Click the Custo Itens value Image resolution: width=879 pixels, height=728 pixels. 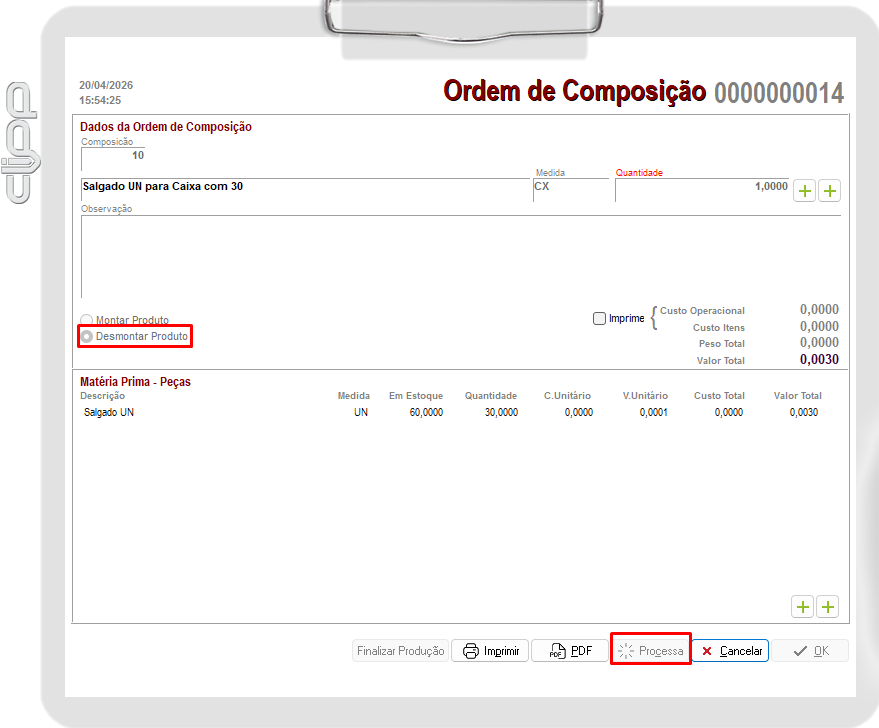pyautogui.click(x=819, y=327)
